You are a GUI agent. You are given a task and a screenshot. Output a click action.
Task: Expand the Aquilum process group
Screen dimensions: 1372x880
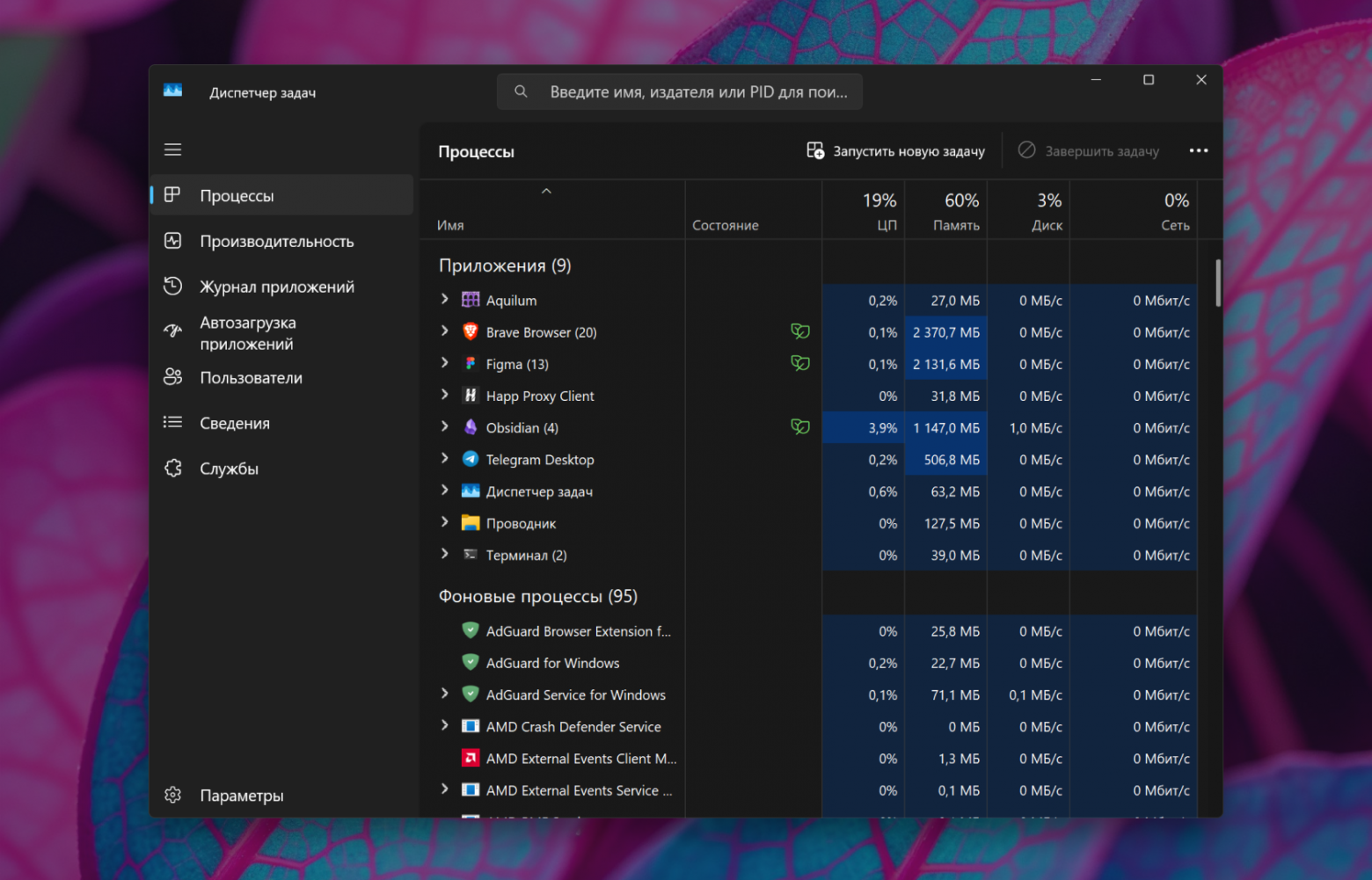pos(444,300)
